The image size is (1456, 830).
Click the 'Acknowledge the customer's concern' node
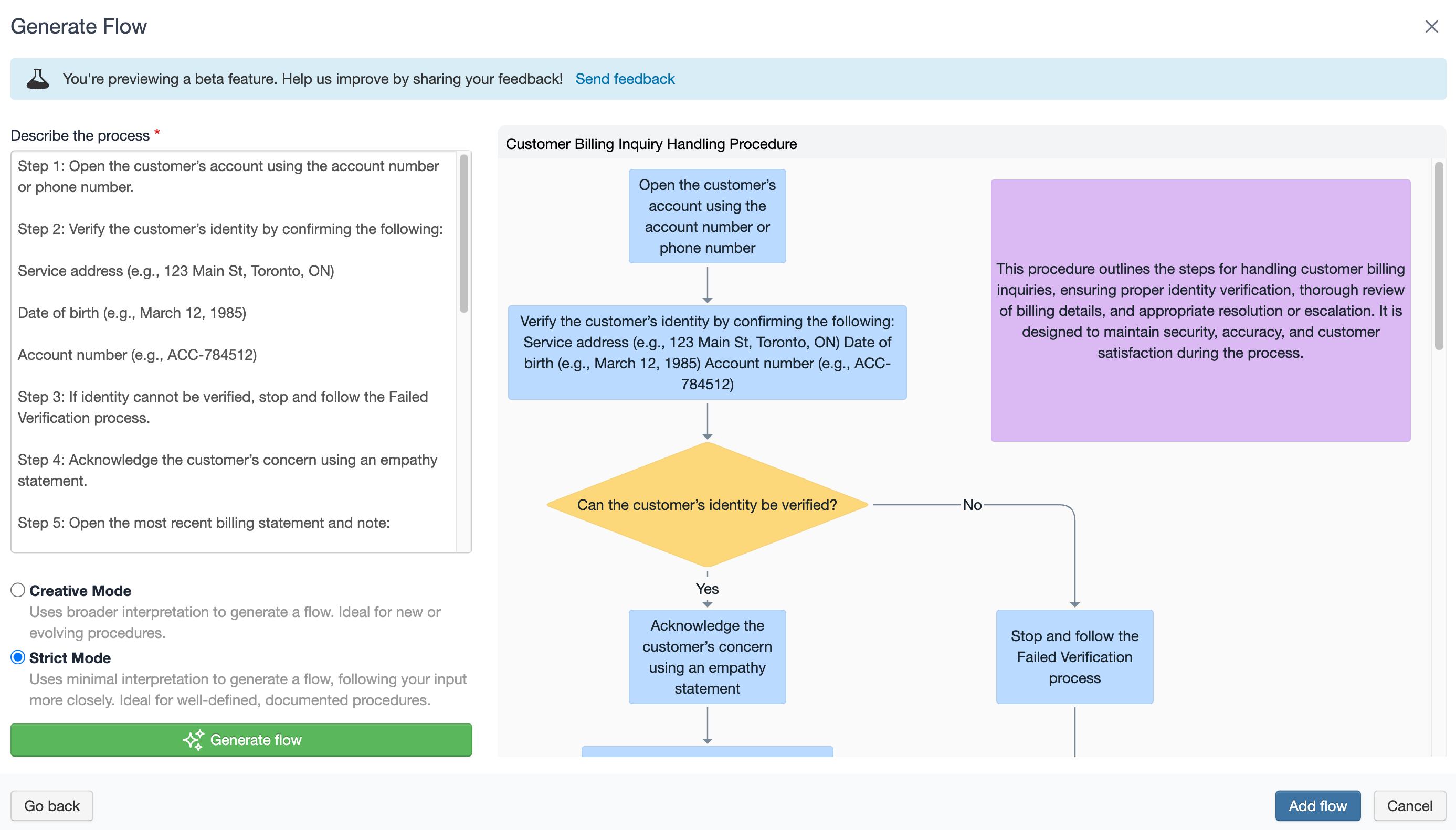pyautogui.click(x=706, y=657)
